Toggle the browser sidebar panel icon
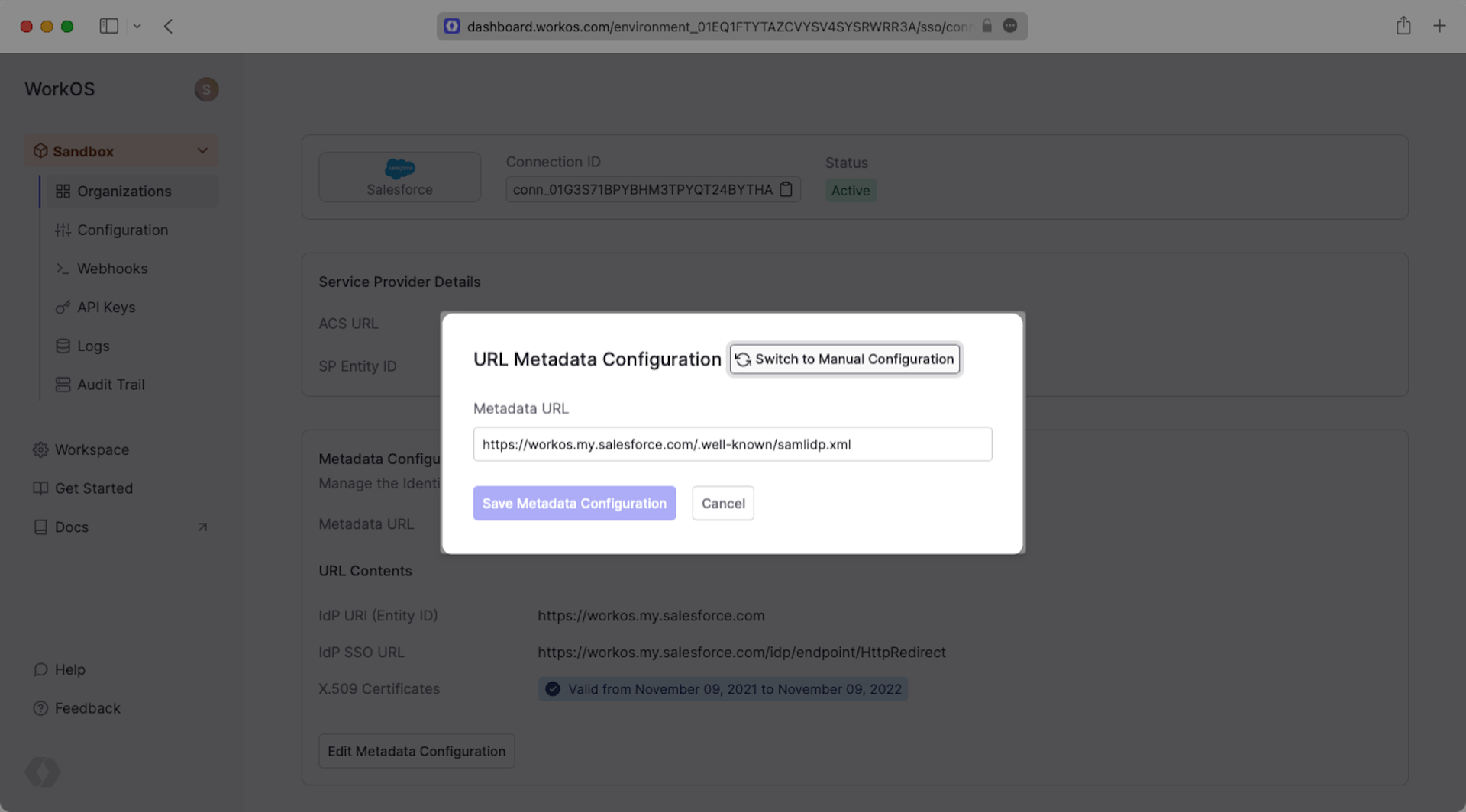 click(x=108, y=26)
